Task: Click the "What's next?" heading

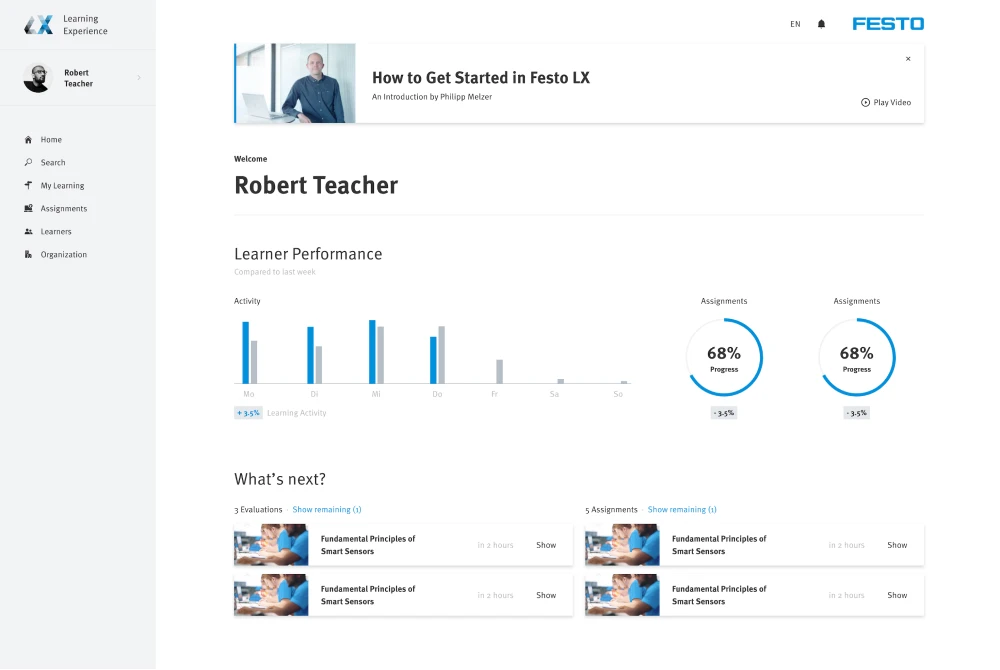Action: tap(280, 479)
